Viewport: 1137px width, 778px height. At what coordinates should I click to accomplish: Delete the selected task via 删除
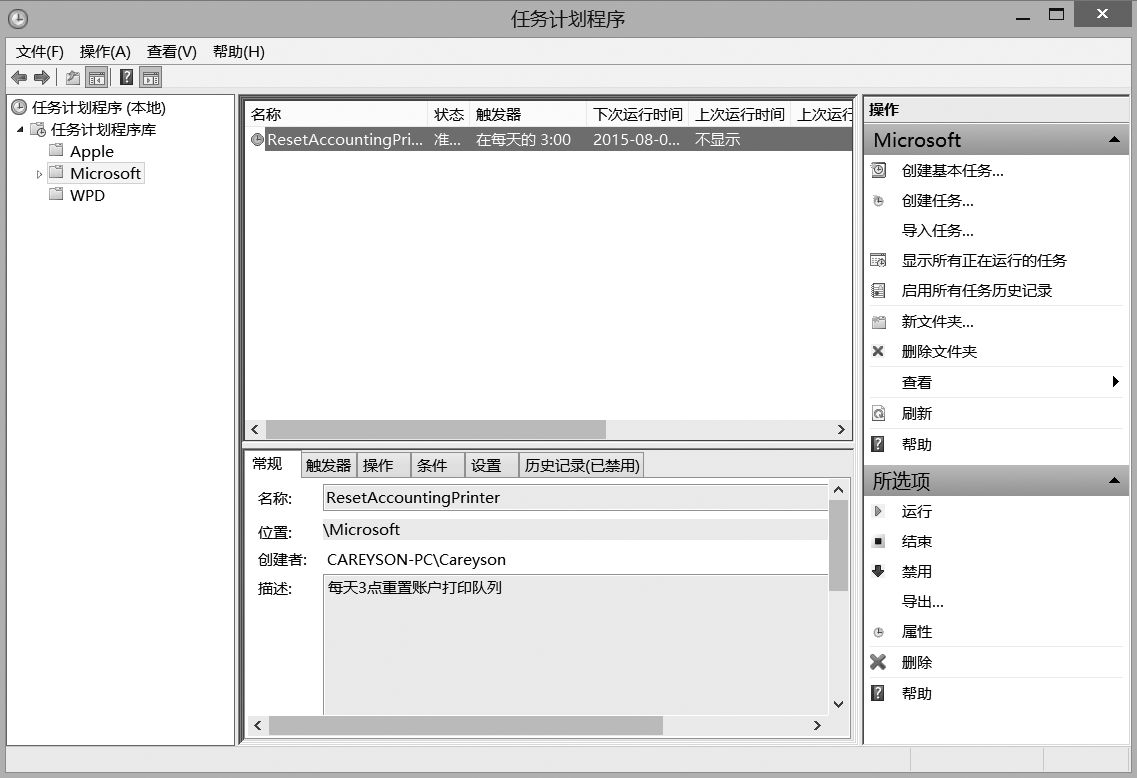[x=916, y=663]
